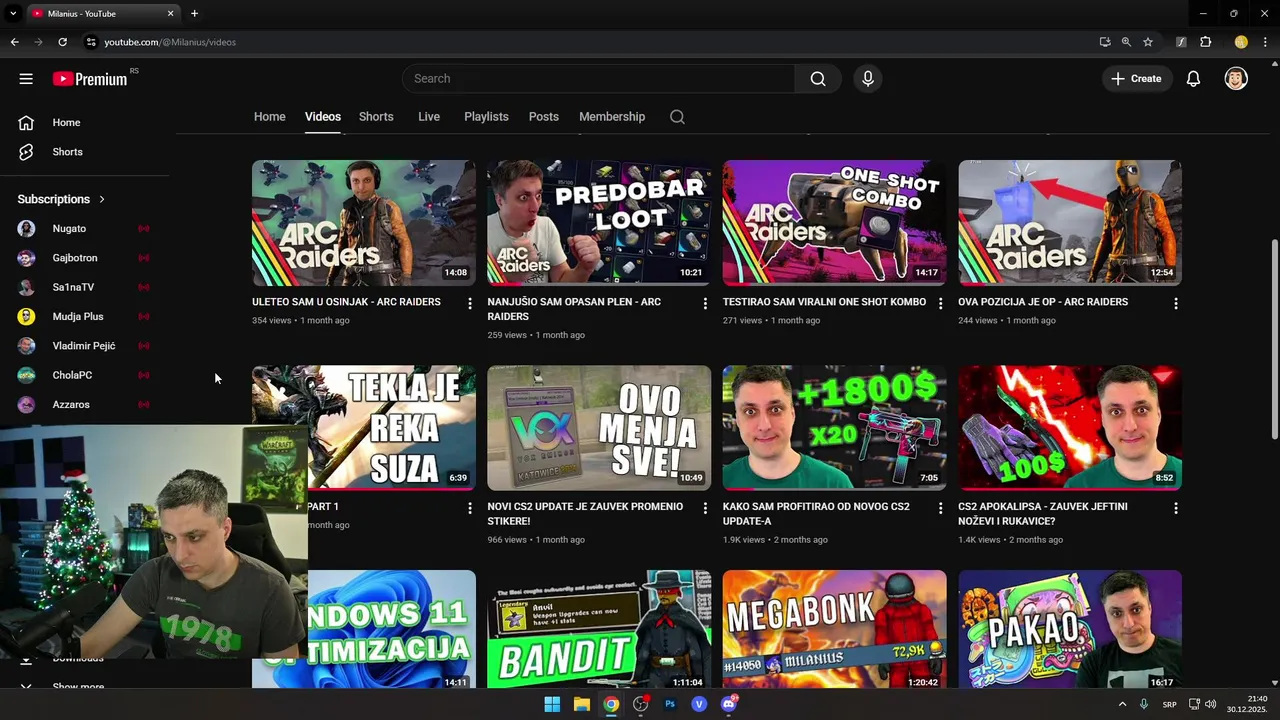This screenshot has height=720, width=1280.
Task: Open Discord from the taskbar
Action: (x=729, y=704)
